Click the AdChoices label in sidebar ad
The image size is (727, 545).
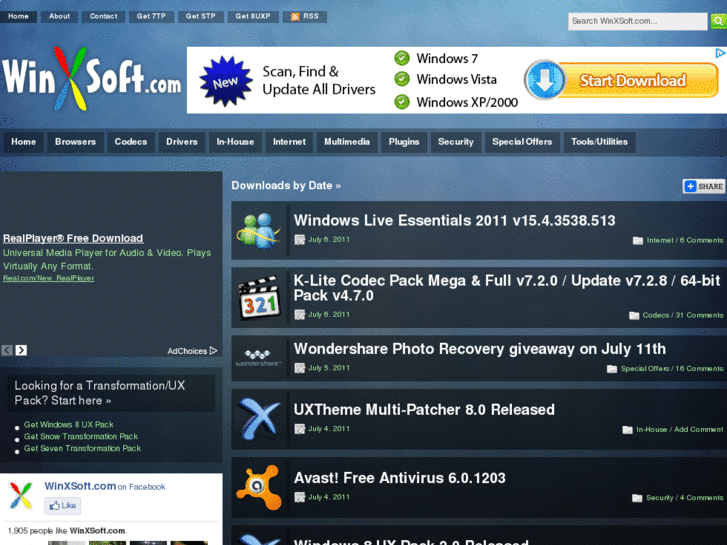[192, 351]
